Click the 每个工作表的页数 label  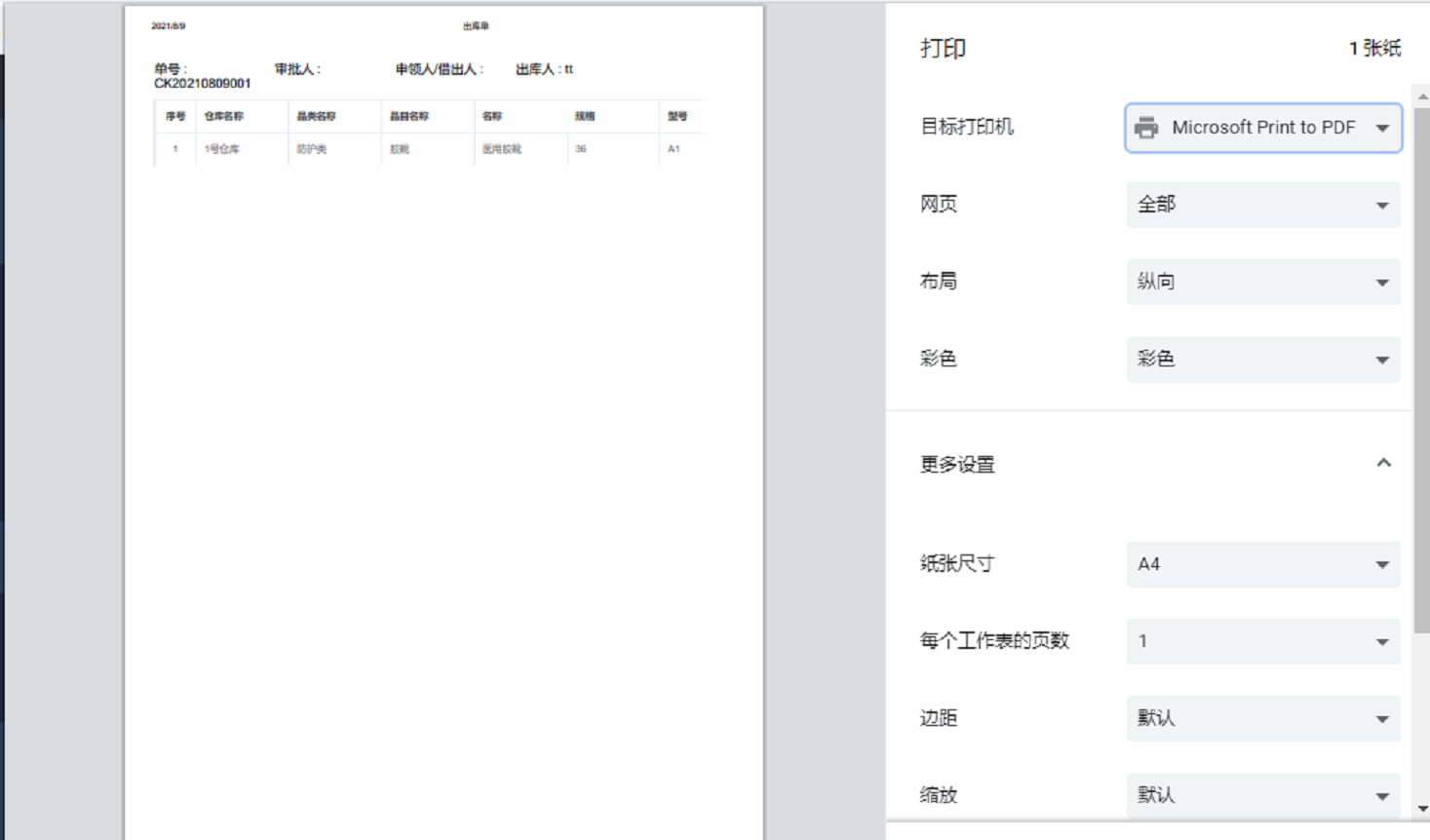click(994, 640)
